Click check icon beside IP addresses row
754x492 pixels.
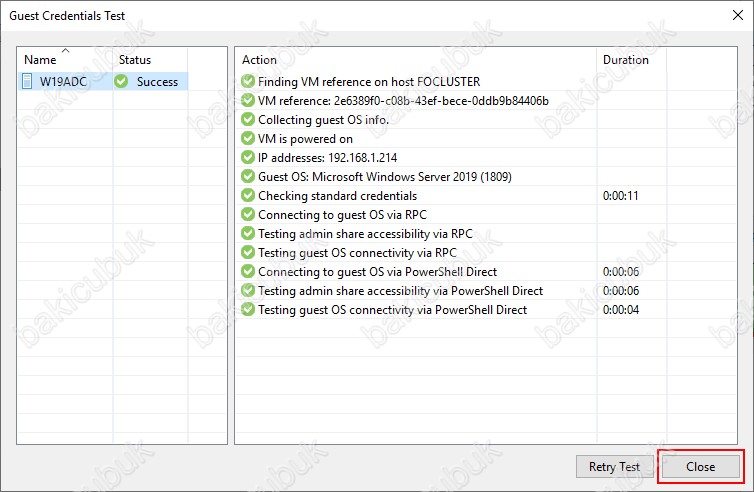pos(248,157)
